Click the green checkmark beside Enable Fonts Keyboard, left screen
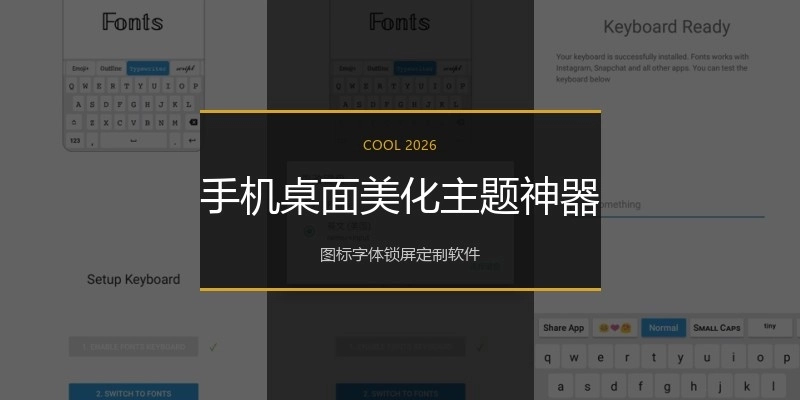The image size is (800, 400). tap(213, 347)
